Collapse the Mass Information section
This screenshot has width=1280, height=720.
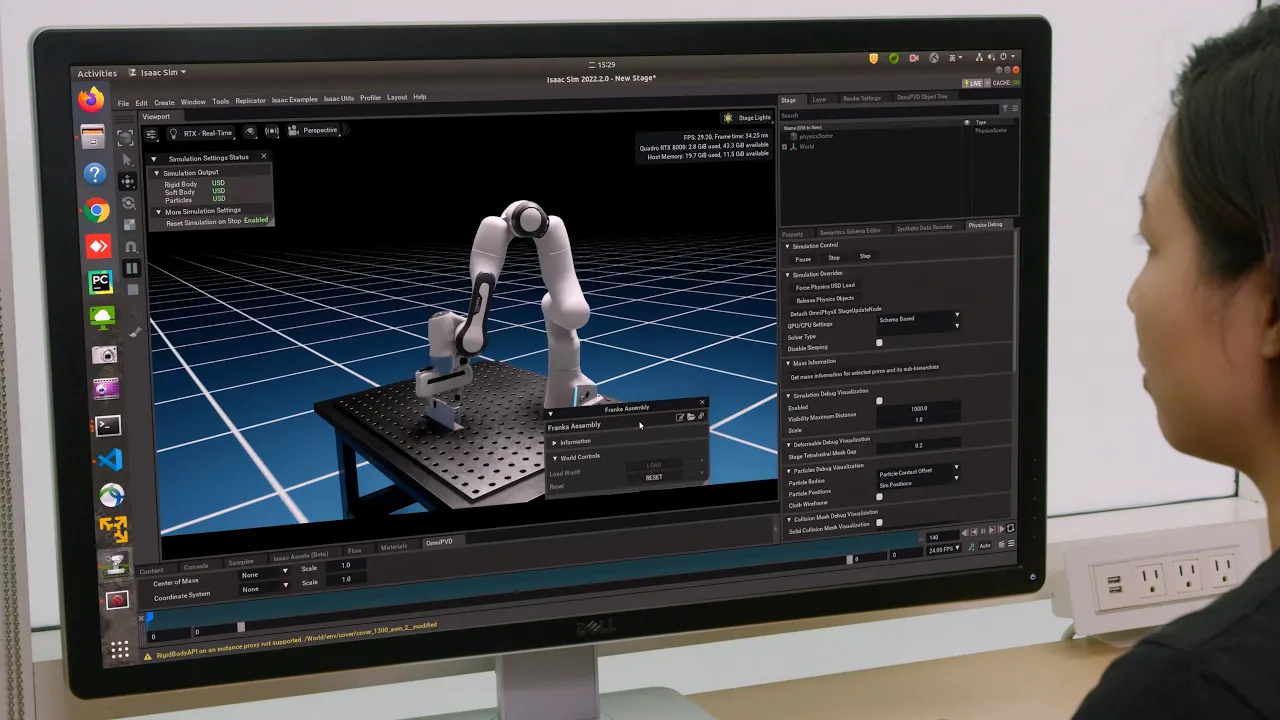pos(787,363)
